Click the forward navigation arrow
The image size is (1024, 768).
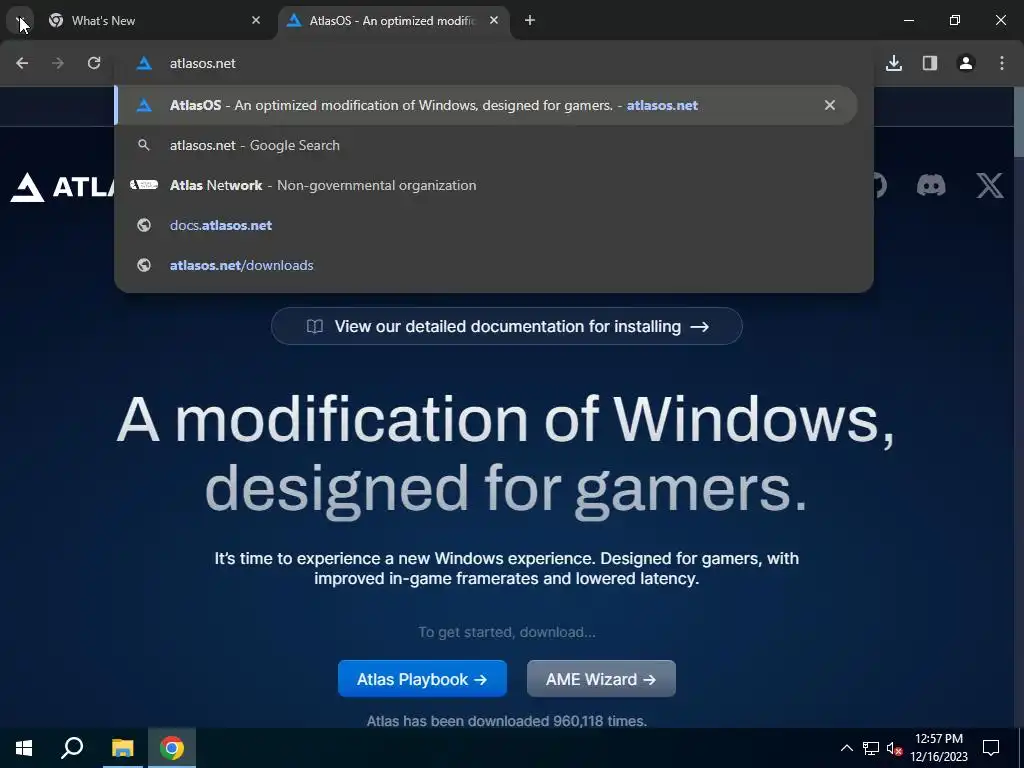(x=58, y=63)
